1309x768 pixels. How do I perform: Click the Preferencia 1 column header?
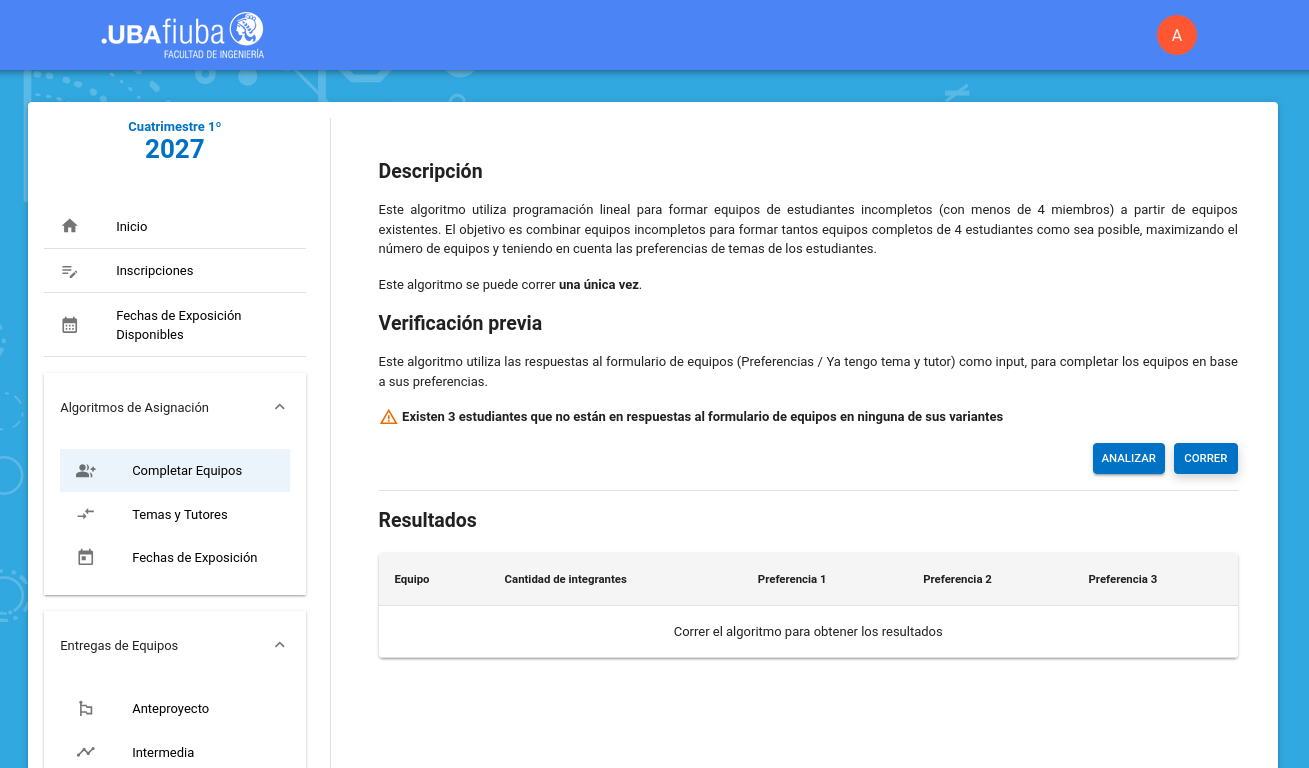(x=791, y=579)
